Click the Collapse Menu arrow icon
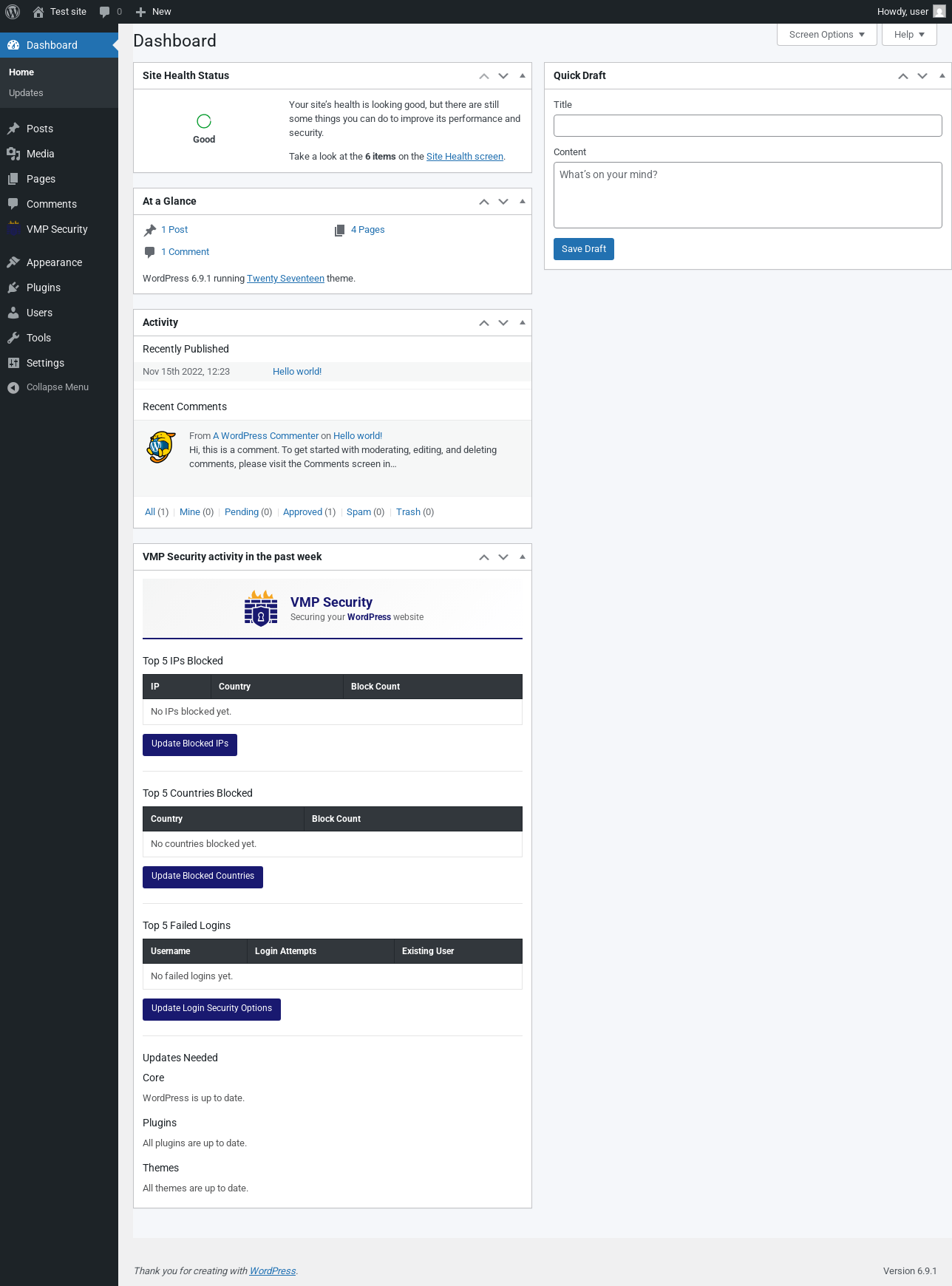This screenshot has height=1286, width=952. tap(13, 387)
